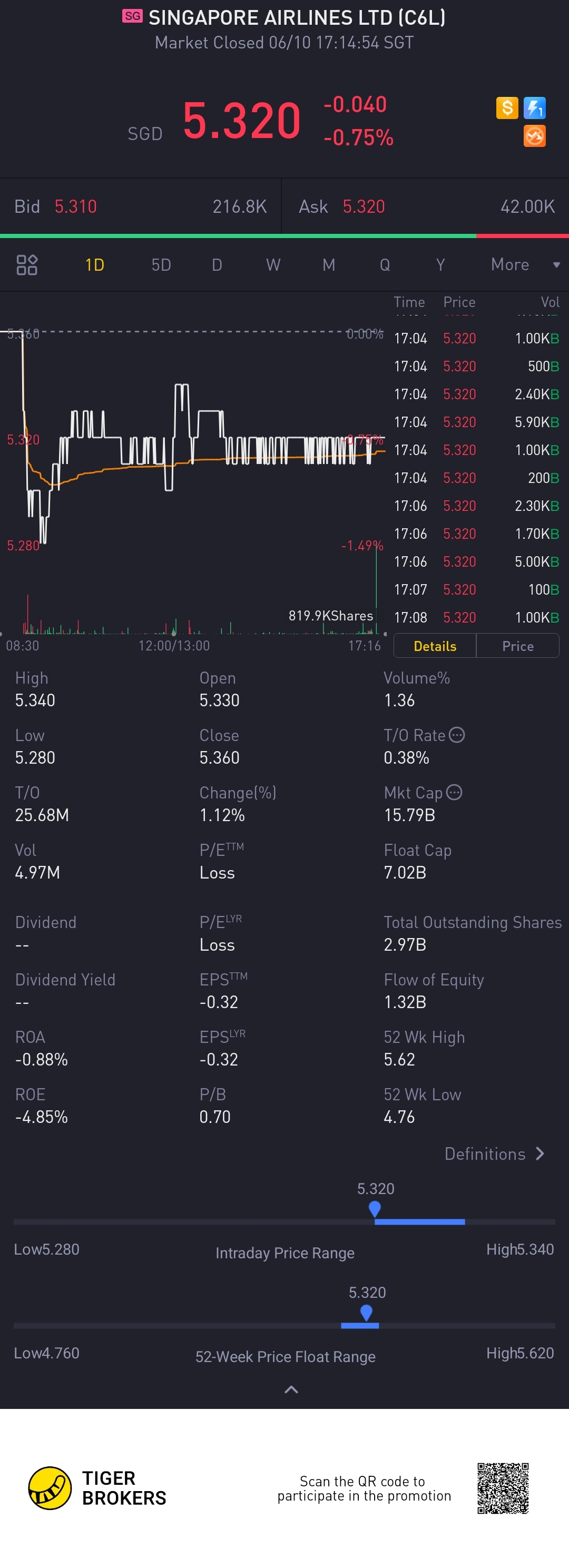569x1568 pixels.
Task: Expand the More chart periods dropdown
Action: click(525, 264)
